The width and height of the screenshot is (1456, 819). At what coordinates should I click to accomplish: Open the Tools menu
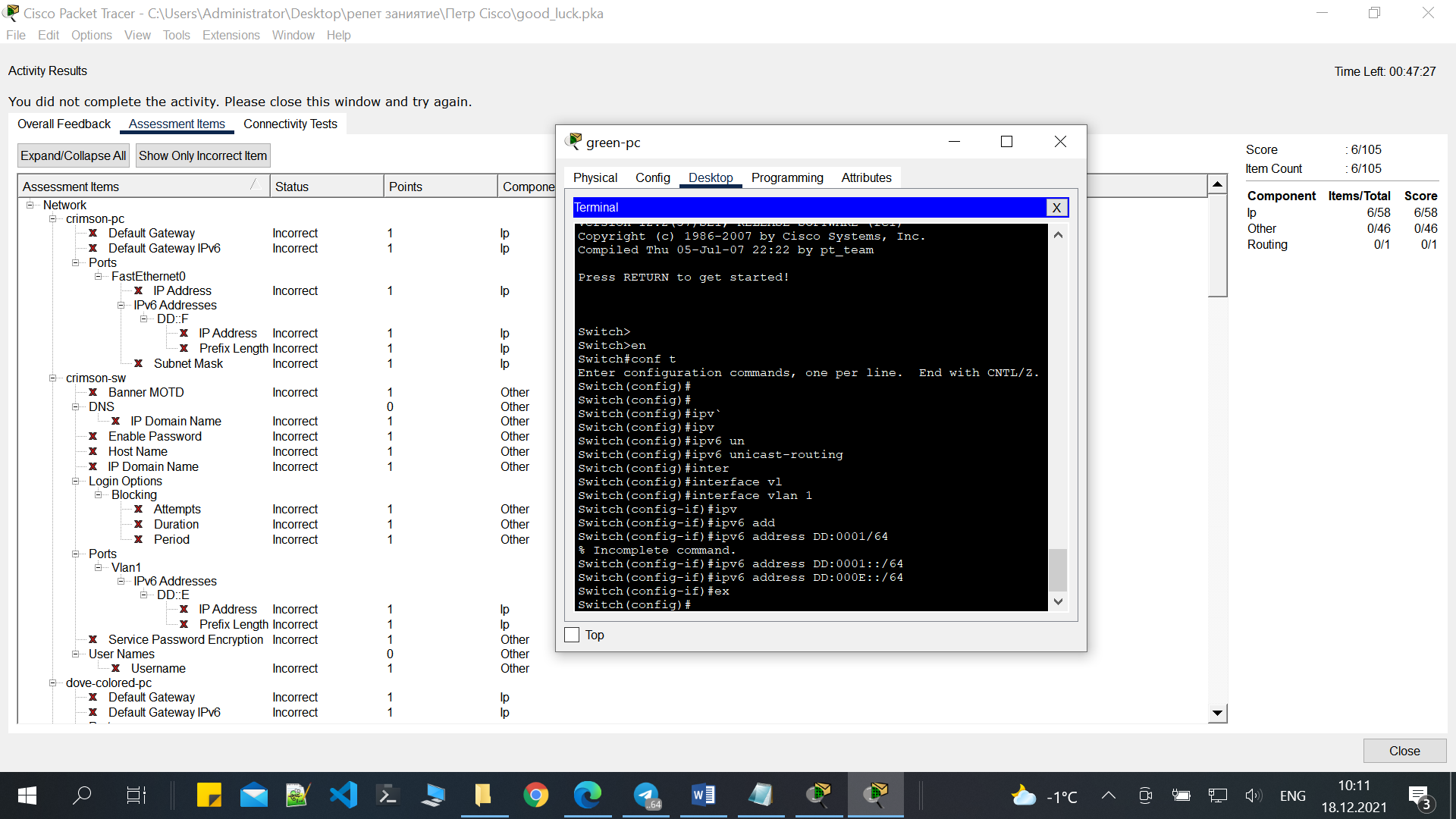point(176,35)
